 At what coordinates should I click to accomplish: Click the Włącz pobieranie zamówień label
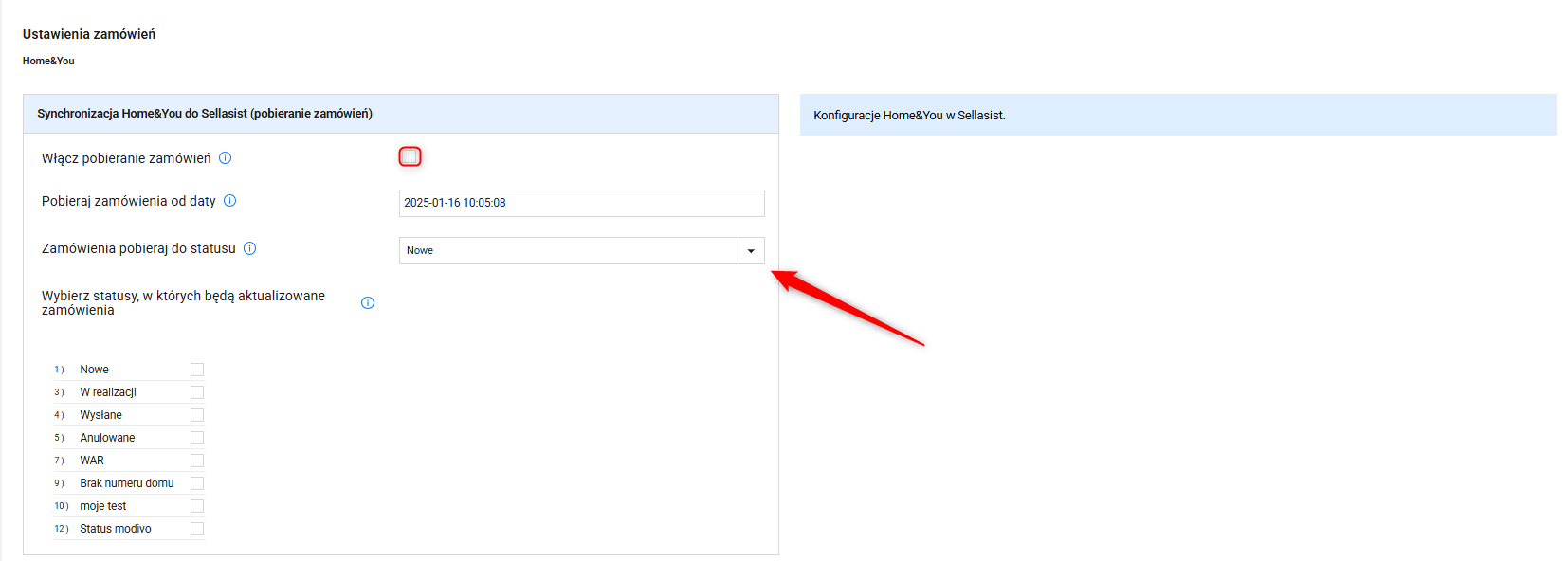point(126,158)
